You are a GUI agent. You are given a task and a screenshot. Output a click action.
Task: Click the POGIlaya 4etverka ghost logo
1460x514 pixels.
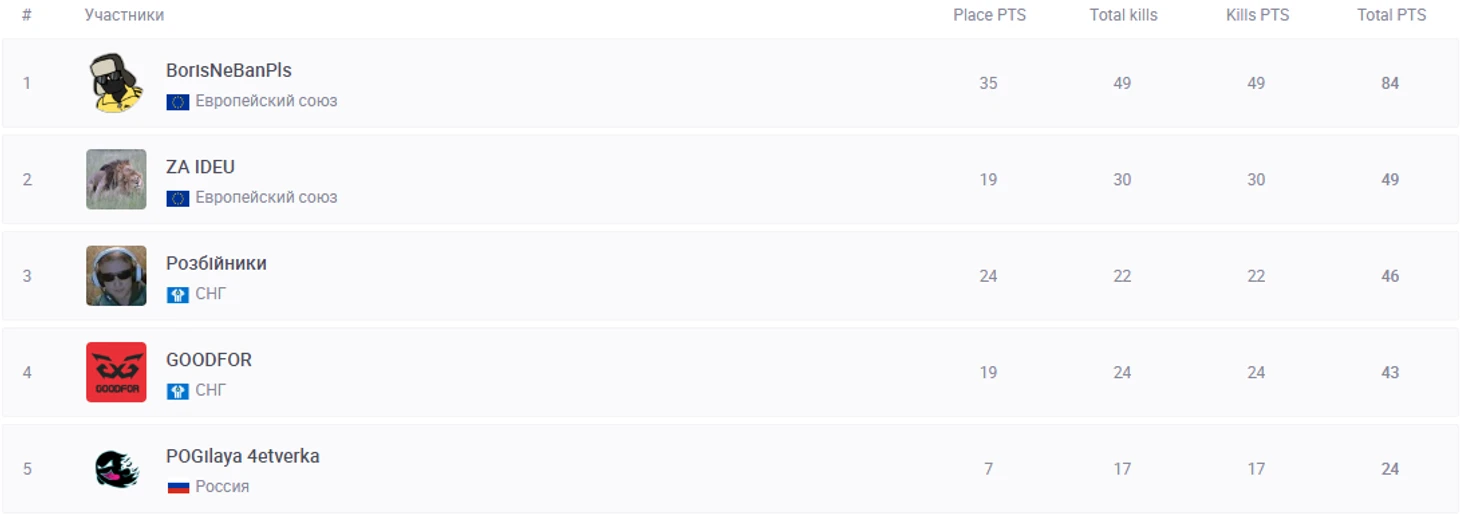coord(116,468)
